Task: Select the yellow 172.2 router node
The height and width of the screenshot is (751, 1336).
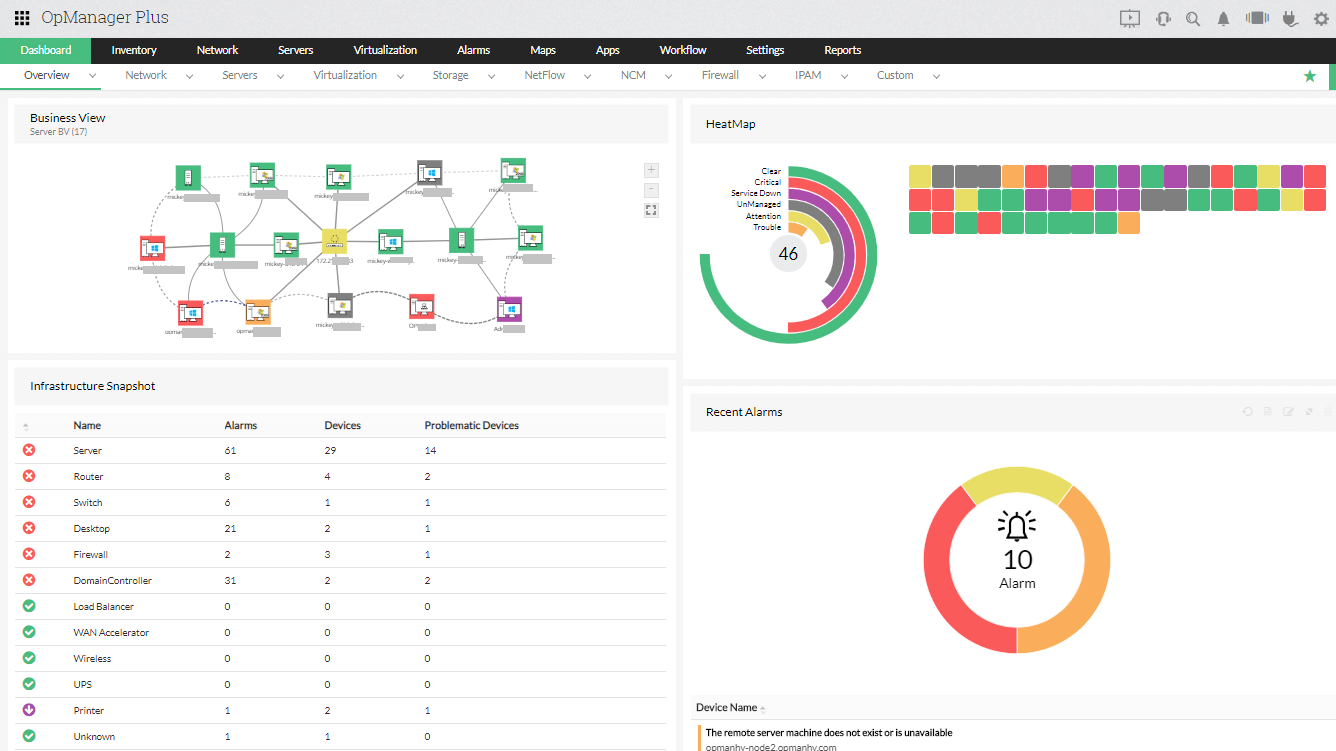Action: (x=334, y=241)
